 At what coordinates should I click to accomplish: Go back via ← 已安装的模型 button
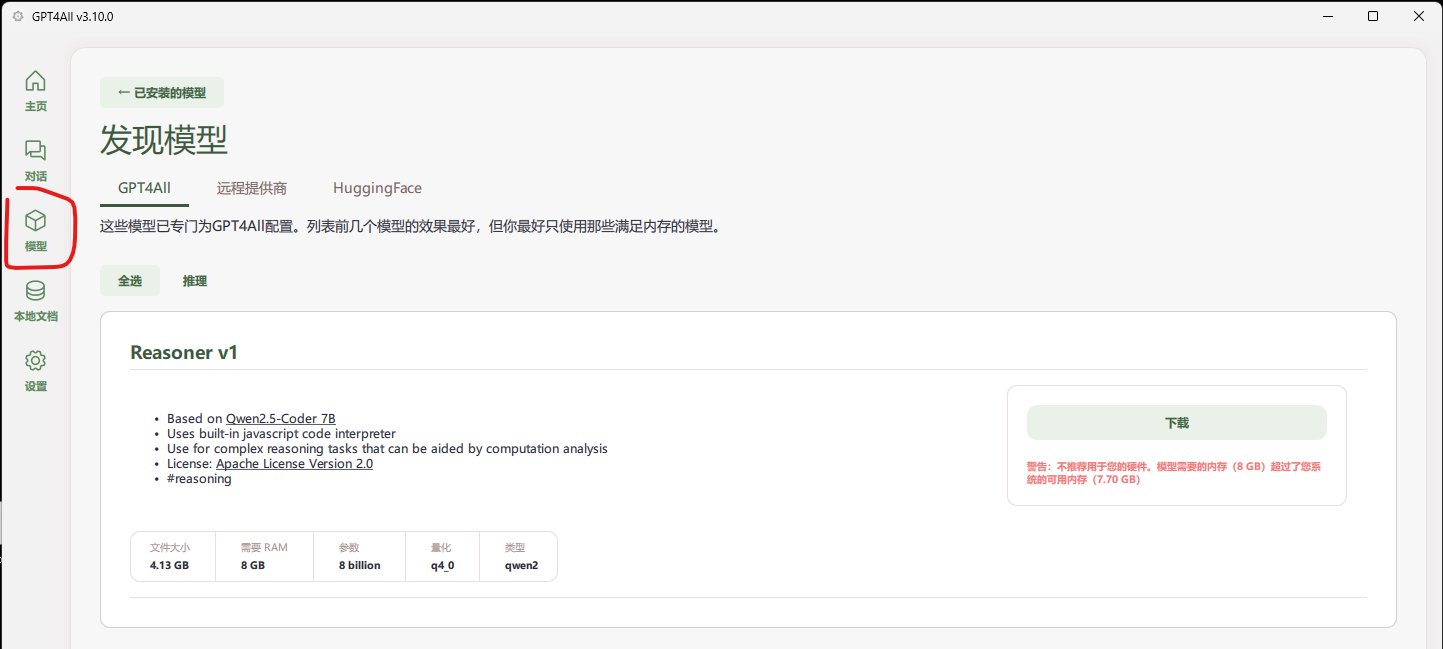tap(162, 92)
